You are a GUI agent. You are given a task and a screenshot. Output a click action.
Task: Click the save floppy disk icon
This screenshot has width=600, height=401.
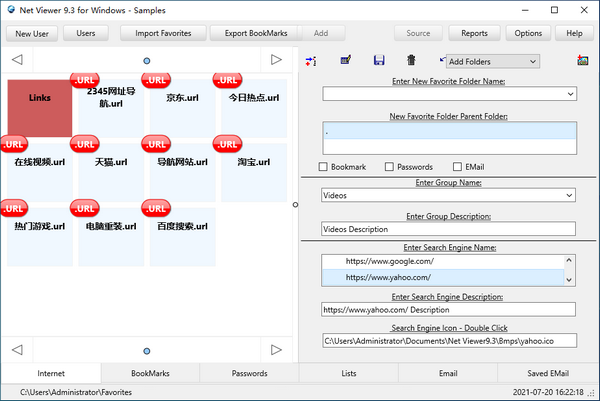pyautogui.click(x=378, y=62)
